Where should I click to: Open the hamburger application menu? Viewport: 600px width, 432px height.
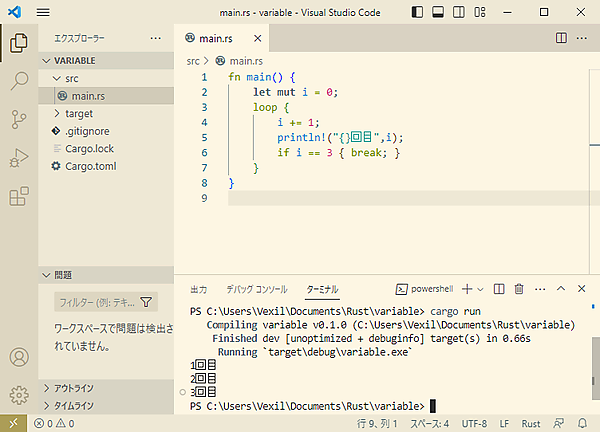(43, 12)
